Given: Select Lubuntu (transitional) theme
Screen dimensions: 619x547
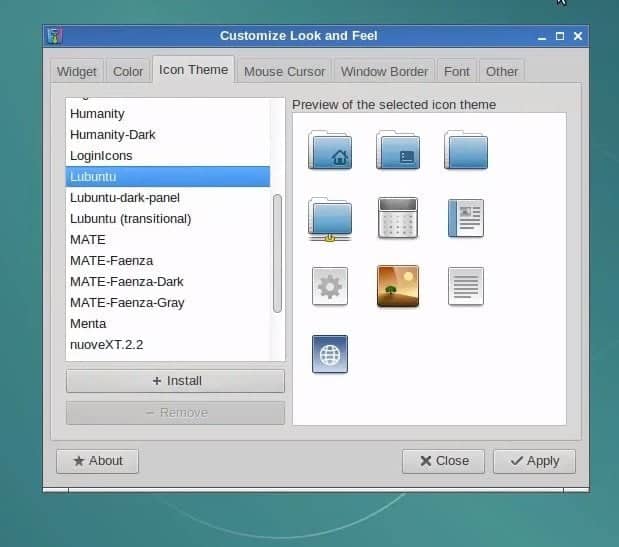Looking at the screenshot, I should click(x=168, y=219).
